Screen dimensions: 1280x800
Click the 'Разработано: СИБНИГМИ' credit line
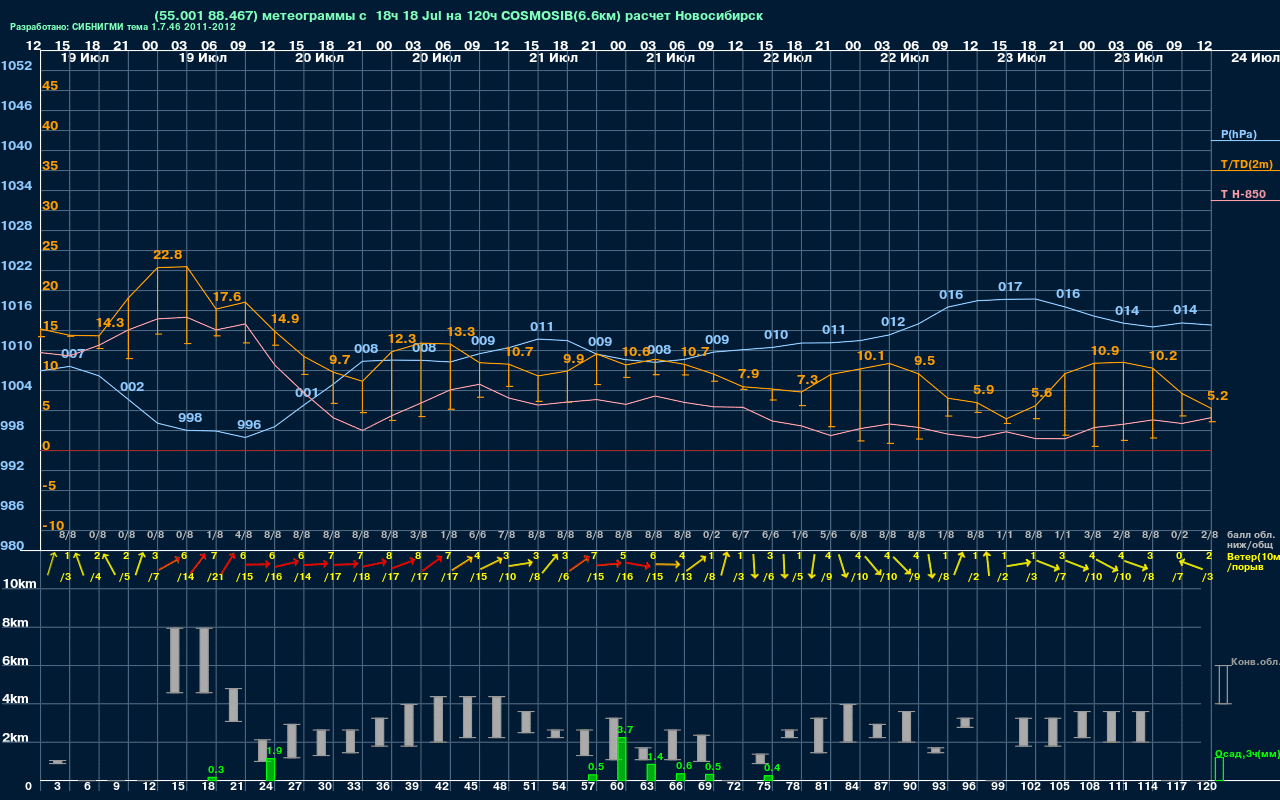click(x=123, y=27)
